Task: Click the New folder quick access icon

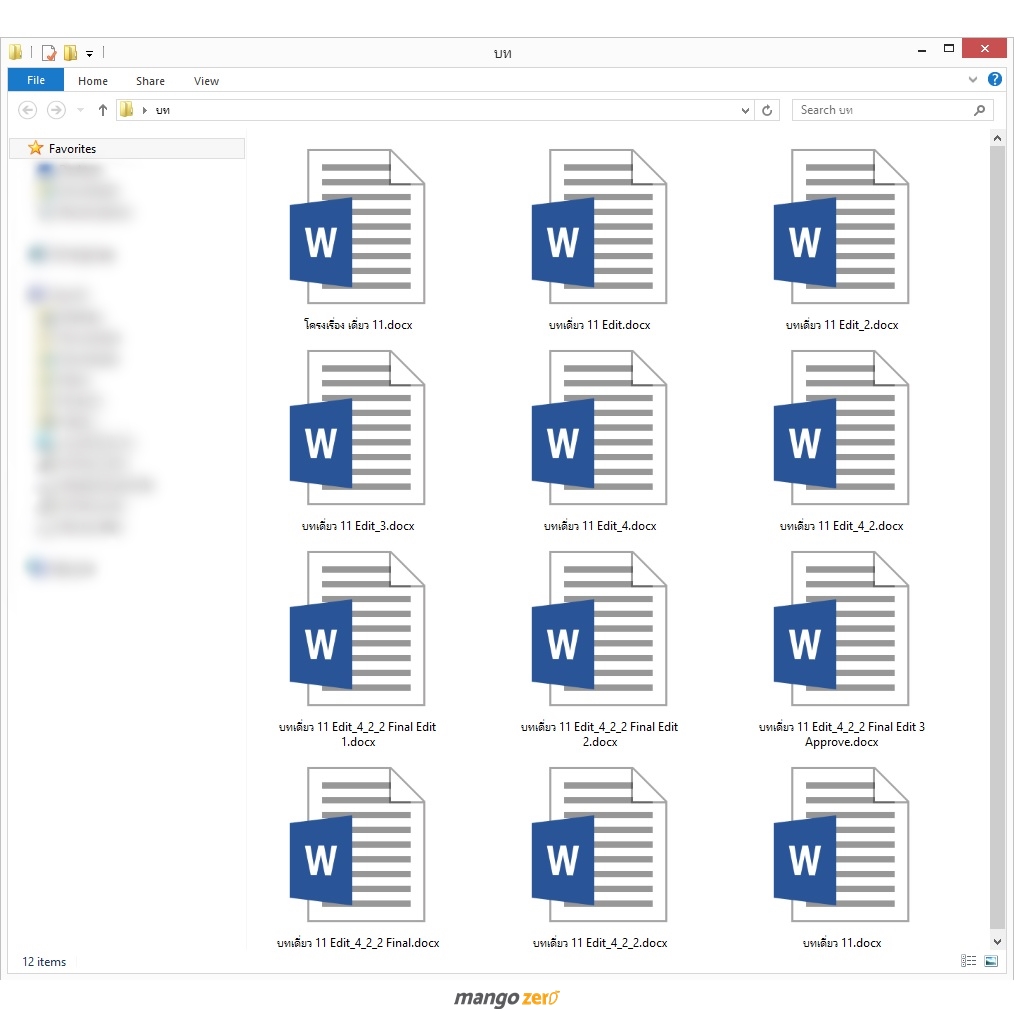Action: [x=70, y=52]
